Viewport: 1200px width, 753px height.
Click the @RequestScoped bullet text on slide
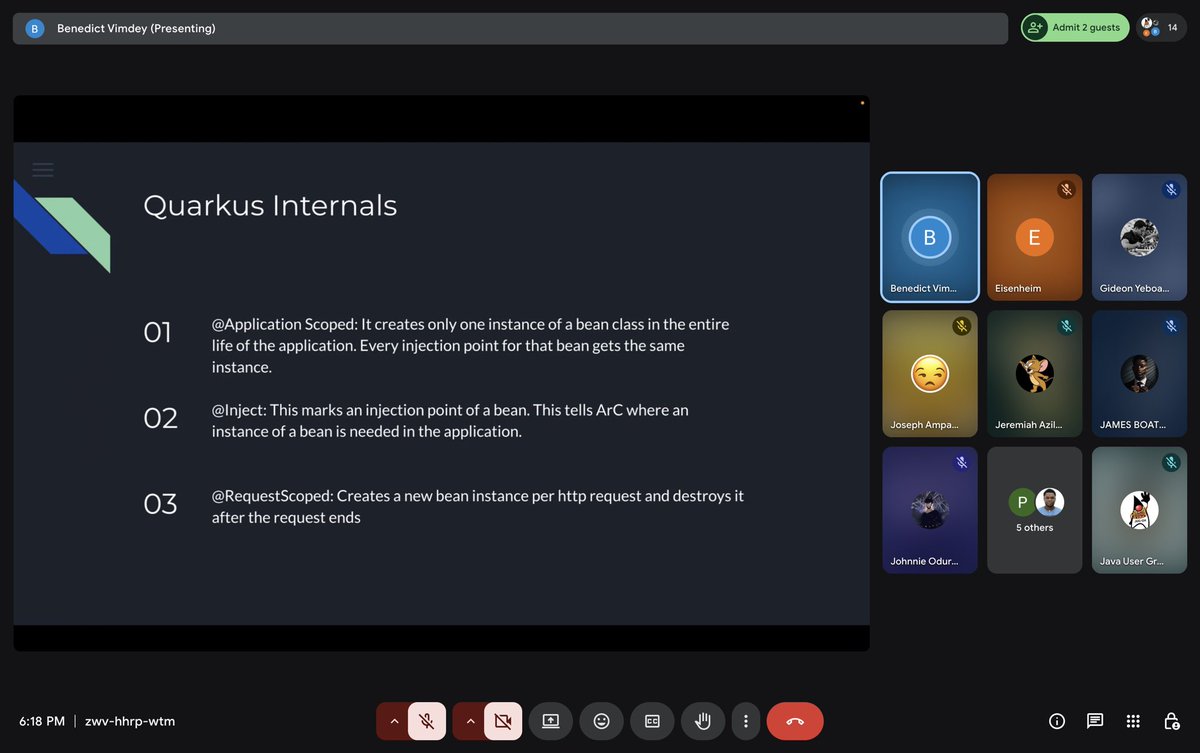tap(478, 507)
